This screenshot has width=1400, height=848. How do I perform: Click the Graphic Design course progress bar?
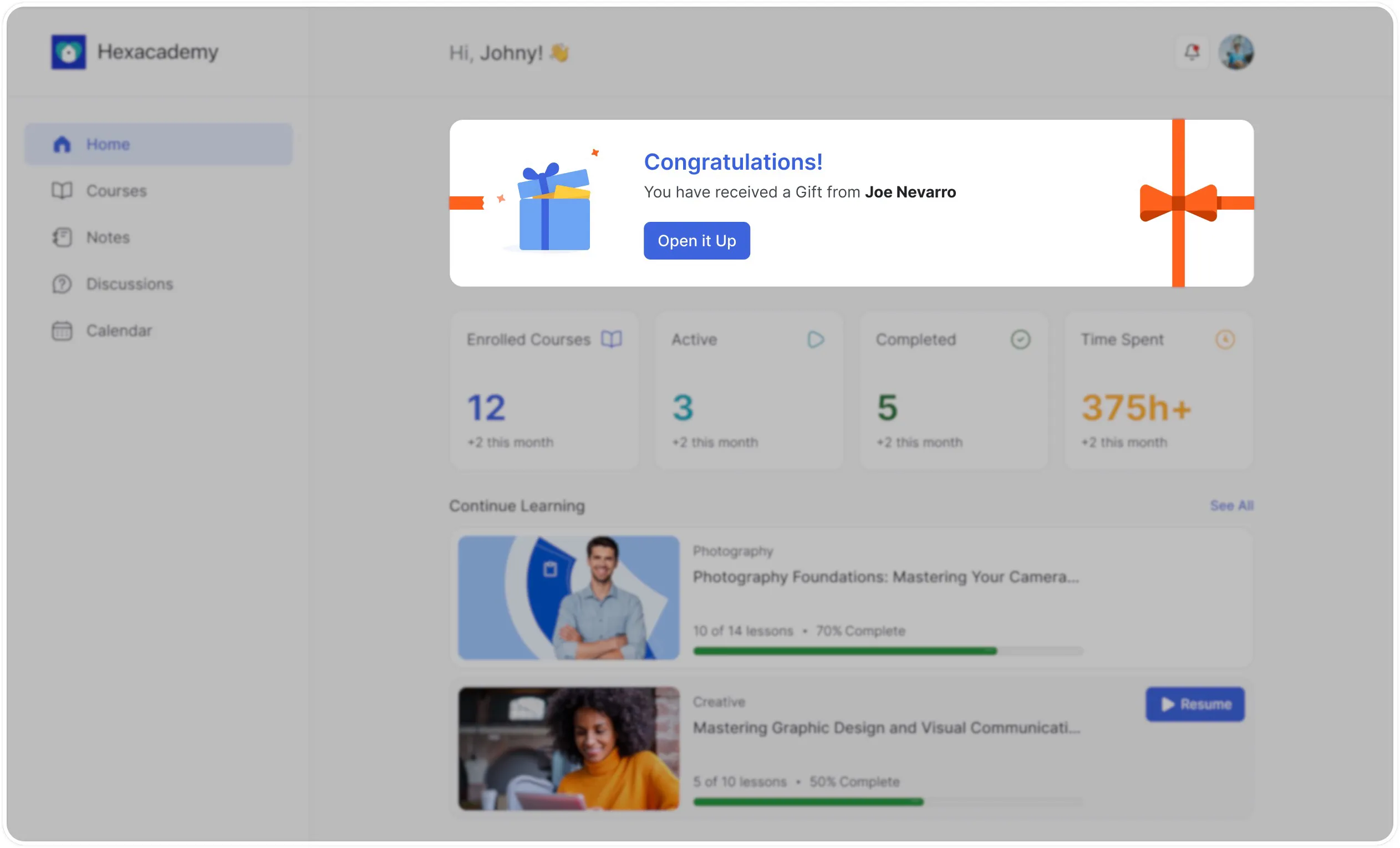[888, 802]
